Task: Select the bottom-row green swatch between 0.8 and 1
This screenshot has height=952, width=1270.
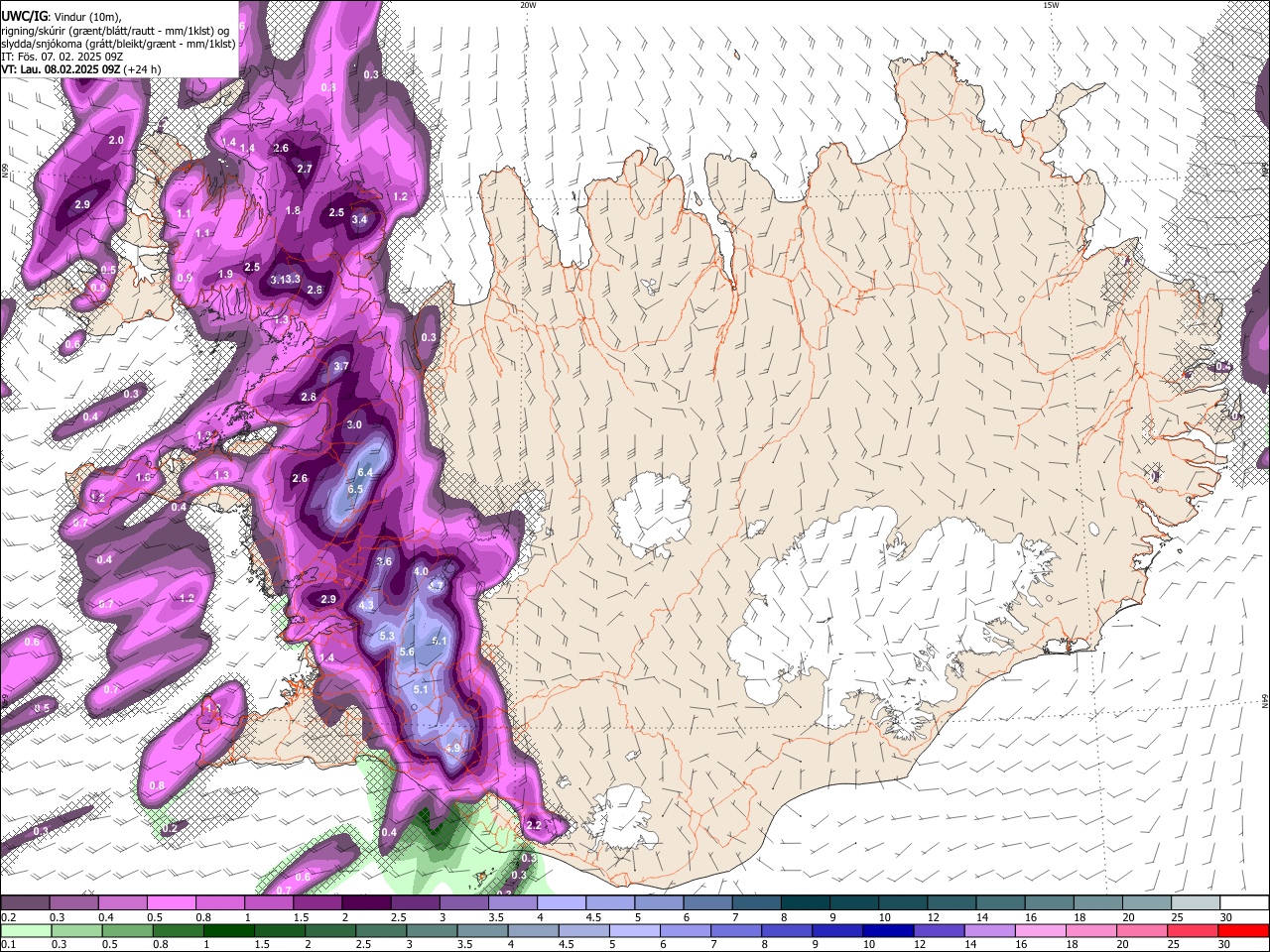Action: 178,931
